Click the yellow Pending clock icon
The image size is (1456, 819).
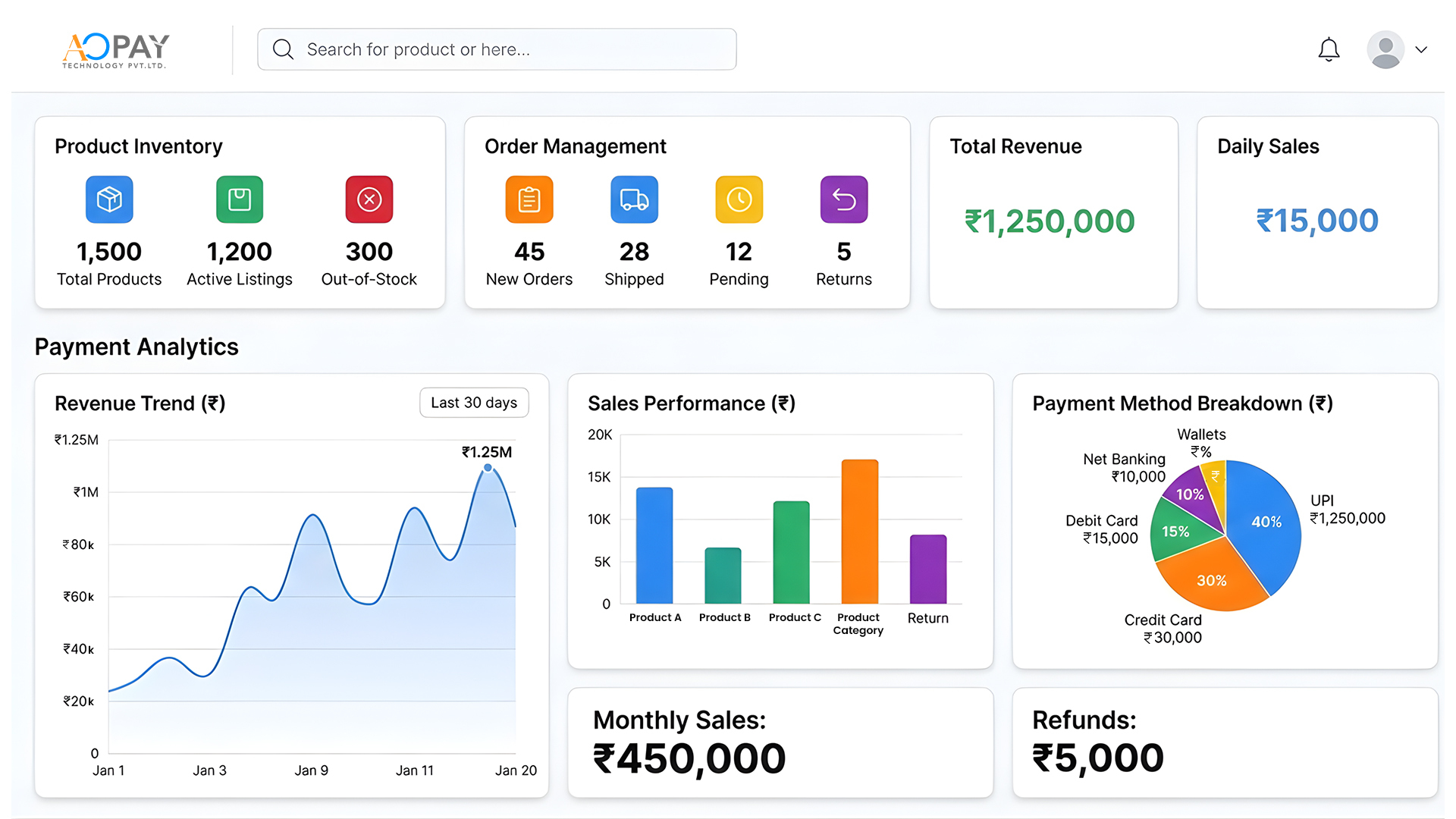[739, 199]
